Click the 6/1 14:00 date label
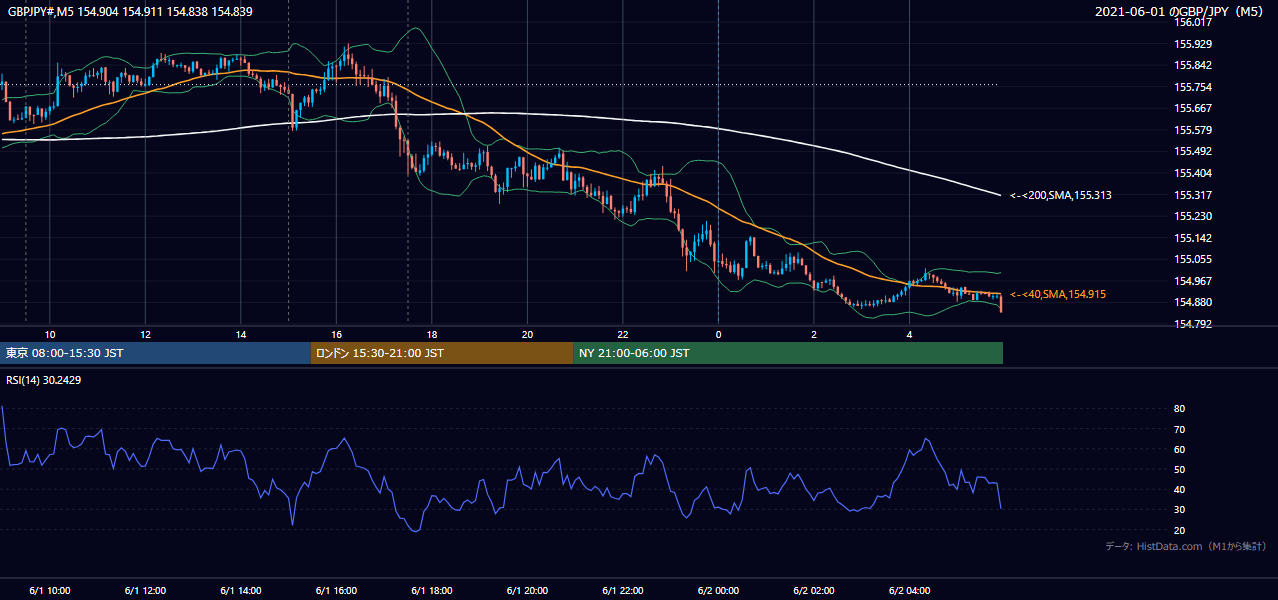Image resolution: width=1278 pixels, height=600 pixels. point(240,591)
